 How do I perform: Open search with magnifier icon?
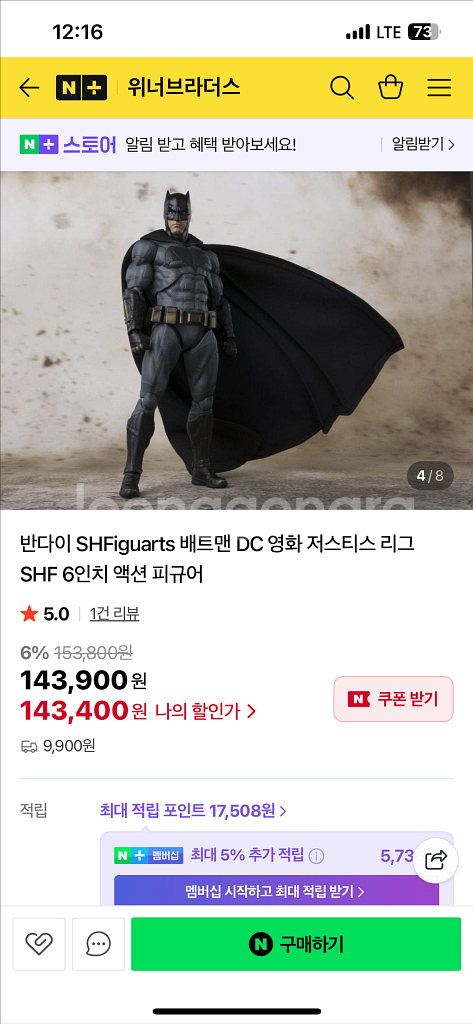342,88
